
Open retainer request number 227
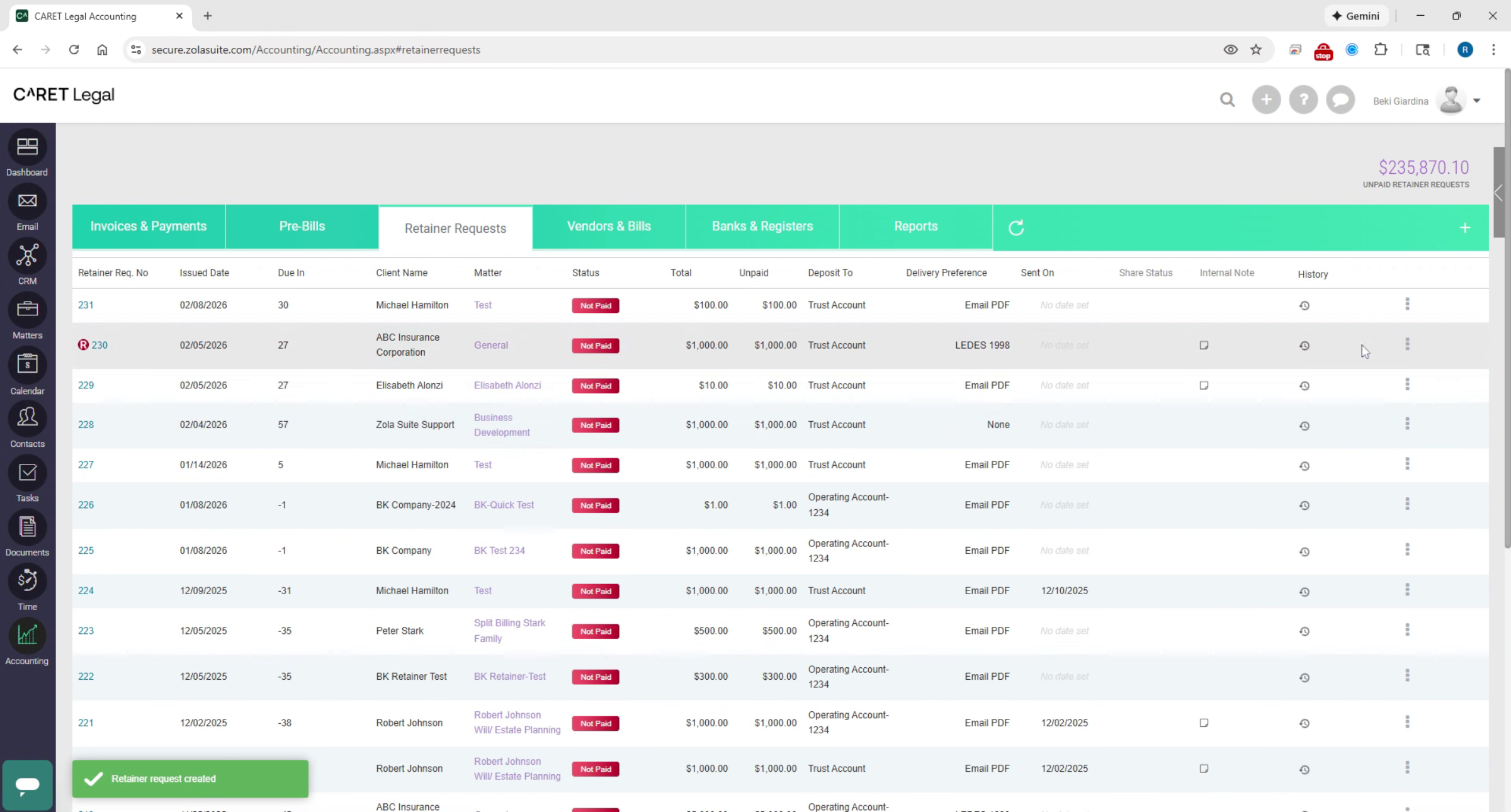86,465
